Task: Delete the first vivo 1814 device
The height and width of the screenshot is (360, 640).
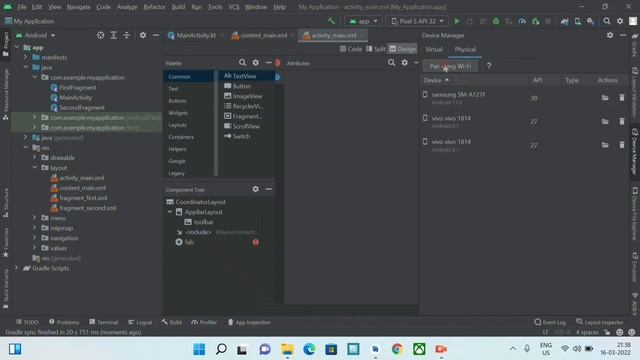Action: (622, 121)
